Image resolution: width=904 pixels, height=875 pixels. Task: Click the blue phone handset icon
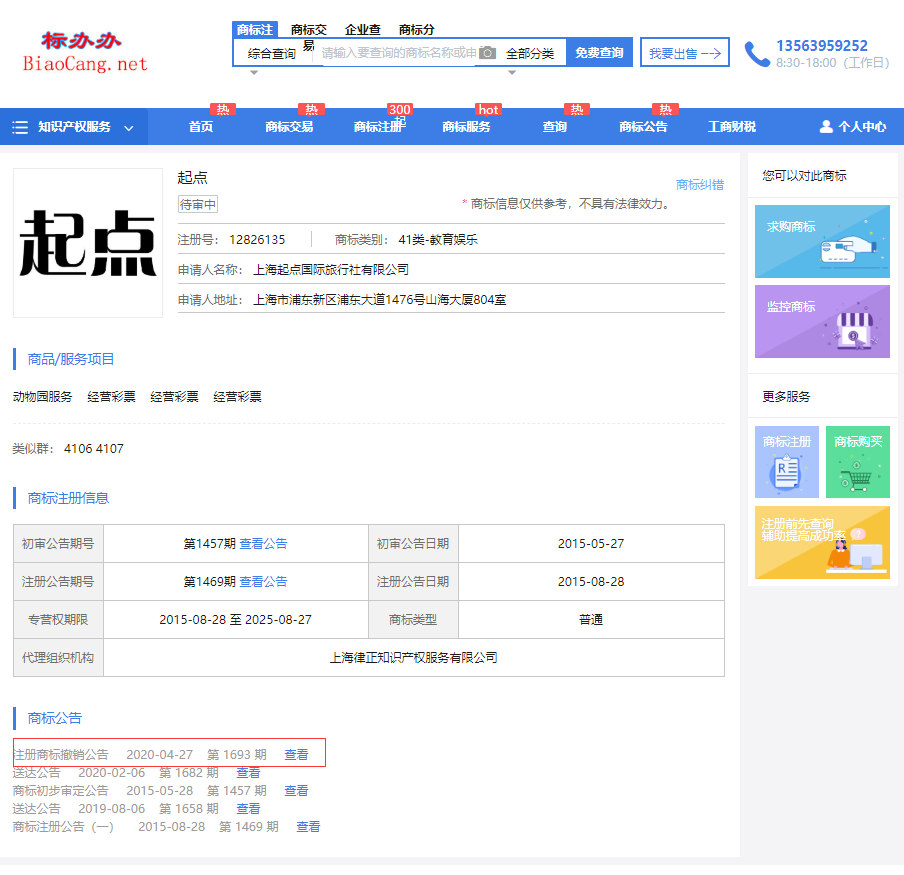756,54
